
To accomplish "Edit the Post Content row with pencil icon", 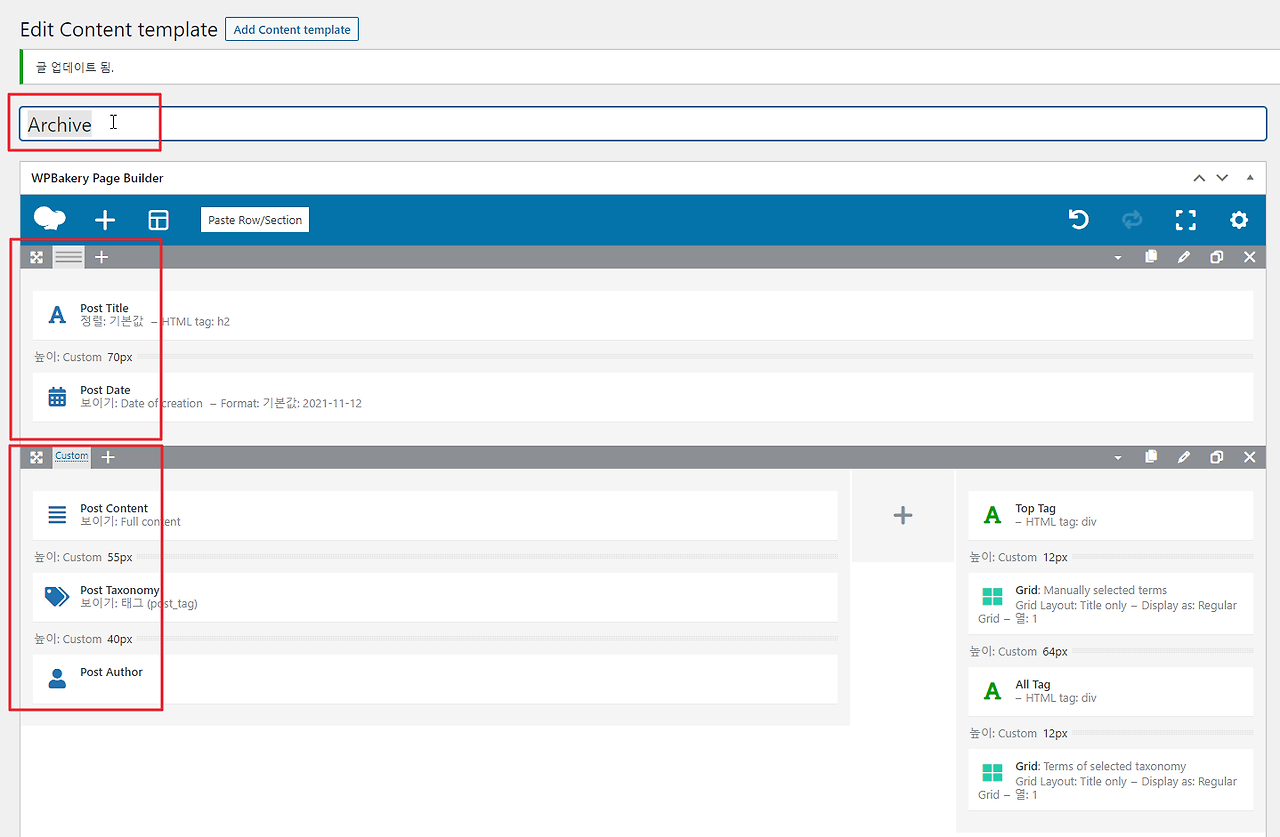I will coord(1184,457).
